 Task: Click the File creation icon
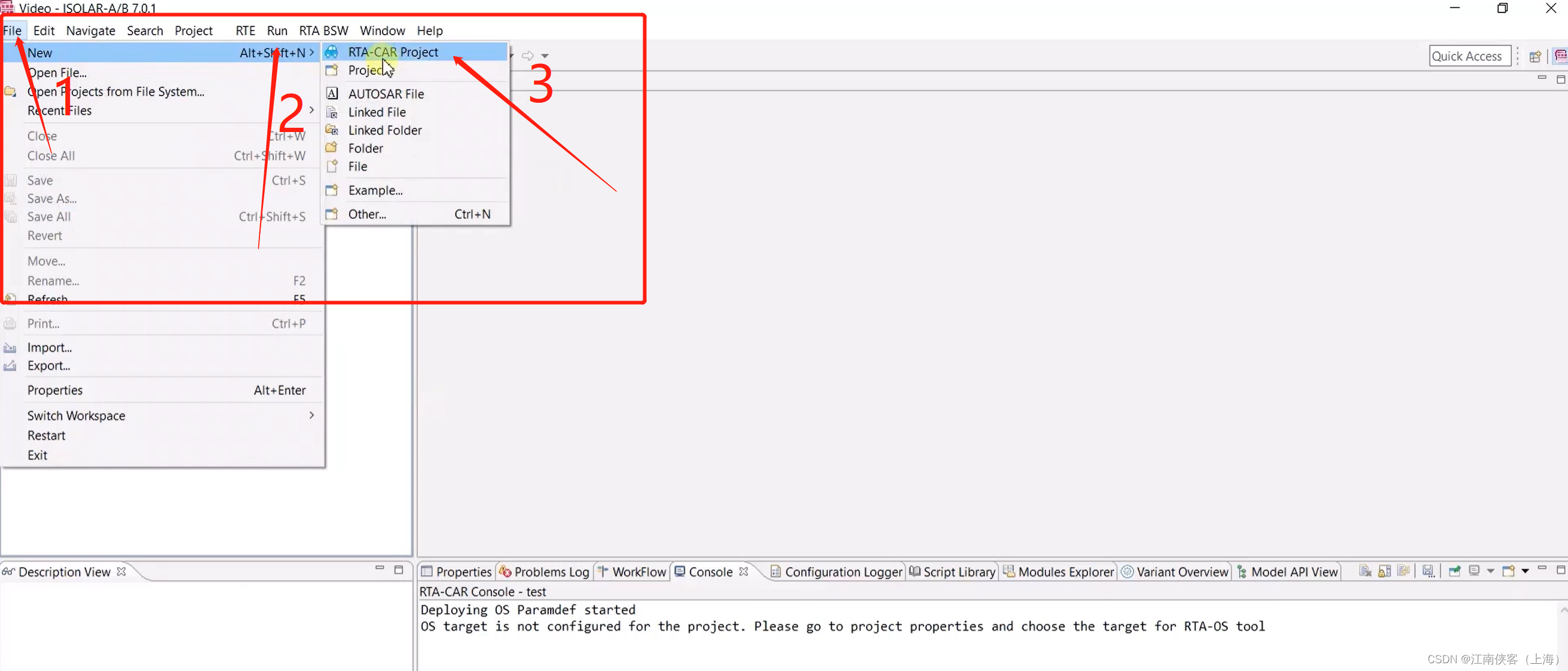[333, 166]
